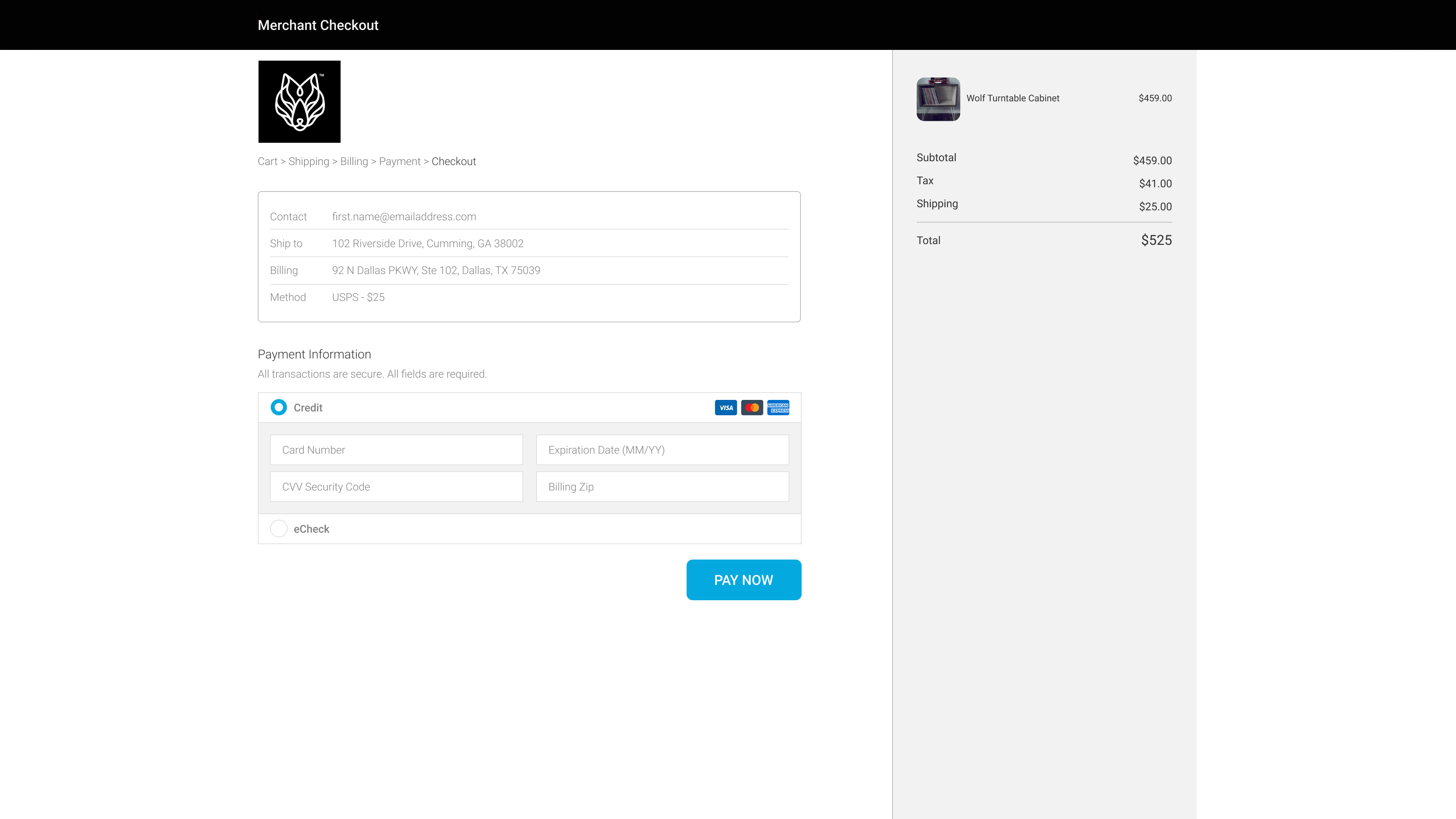Click the contact email first.name@emailaddress.com
Screen dimensions: 1456x819
click(x=404, y=216)
